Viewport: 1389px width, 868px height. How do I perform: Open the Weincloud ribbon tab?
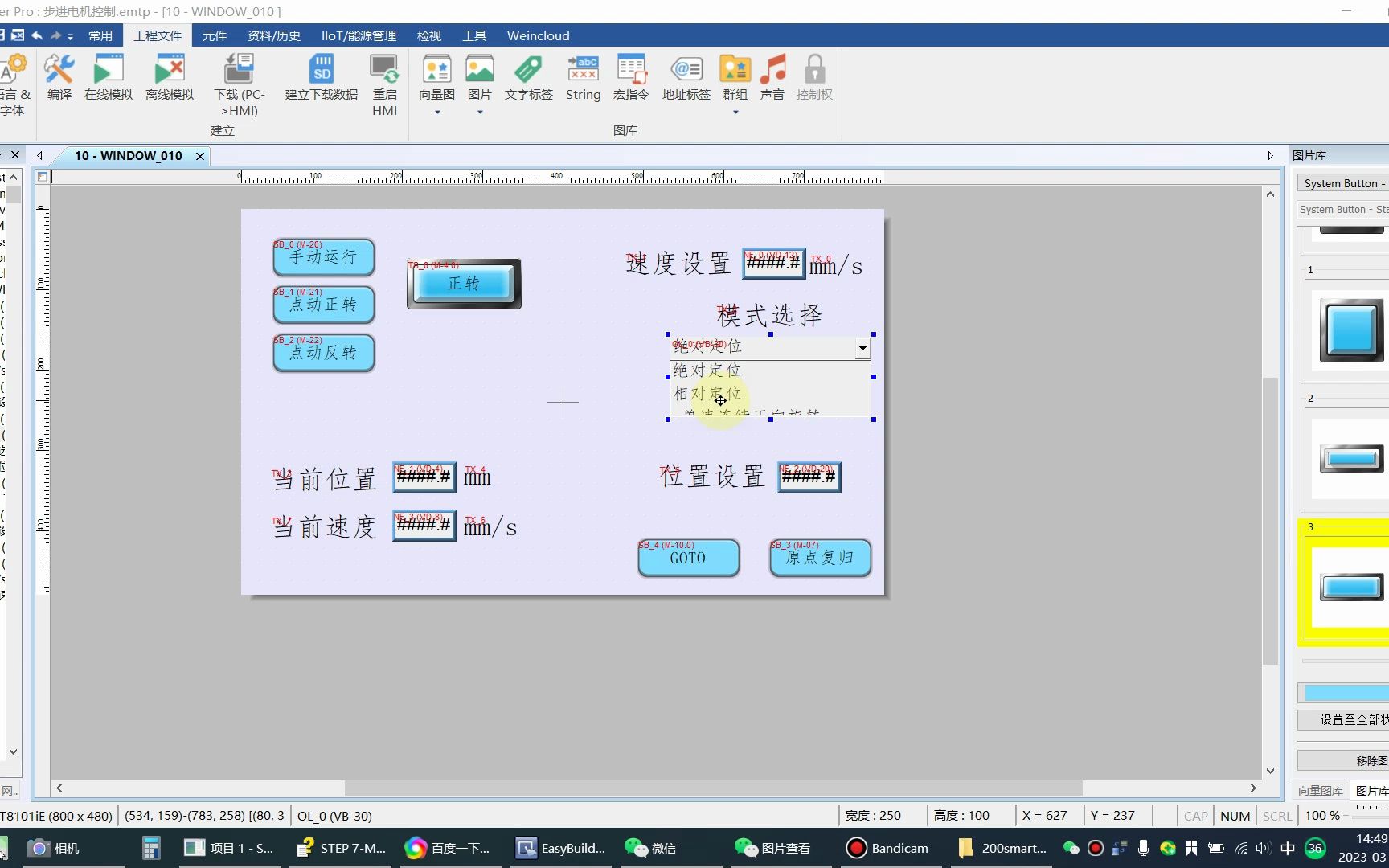click(539, 35)
